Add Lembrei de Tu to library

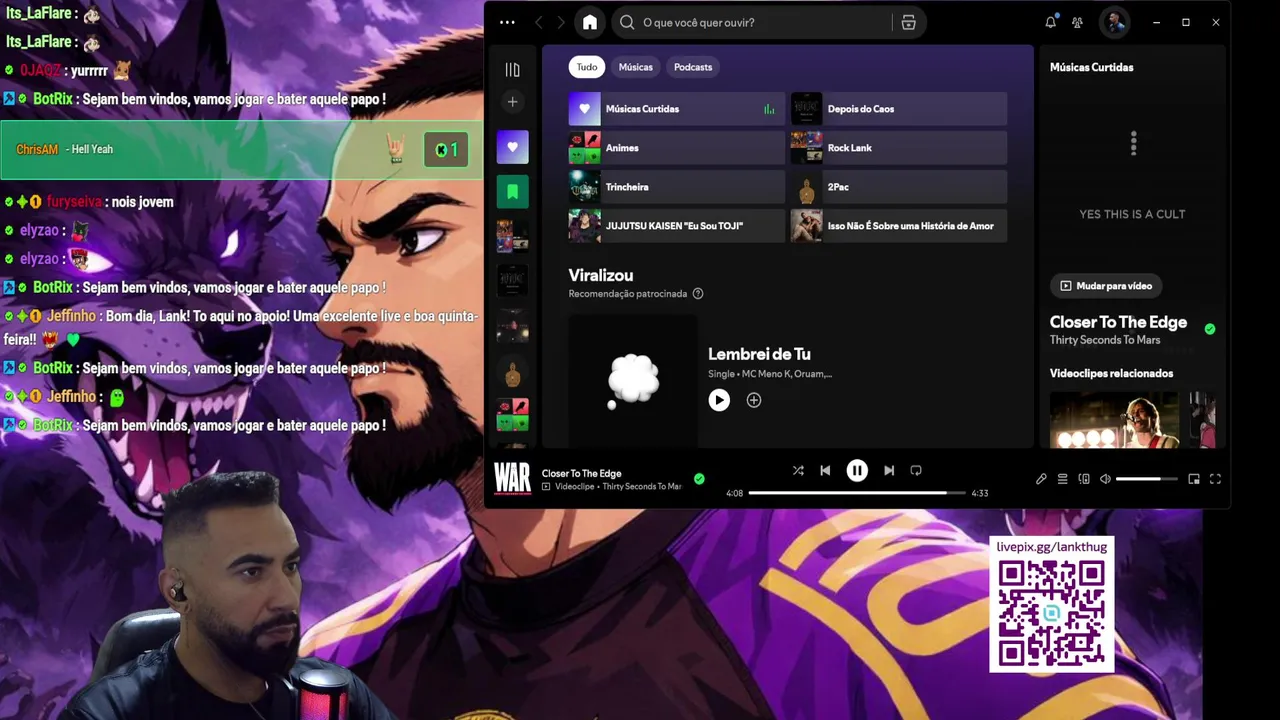(x=754, y=400)
